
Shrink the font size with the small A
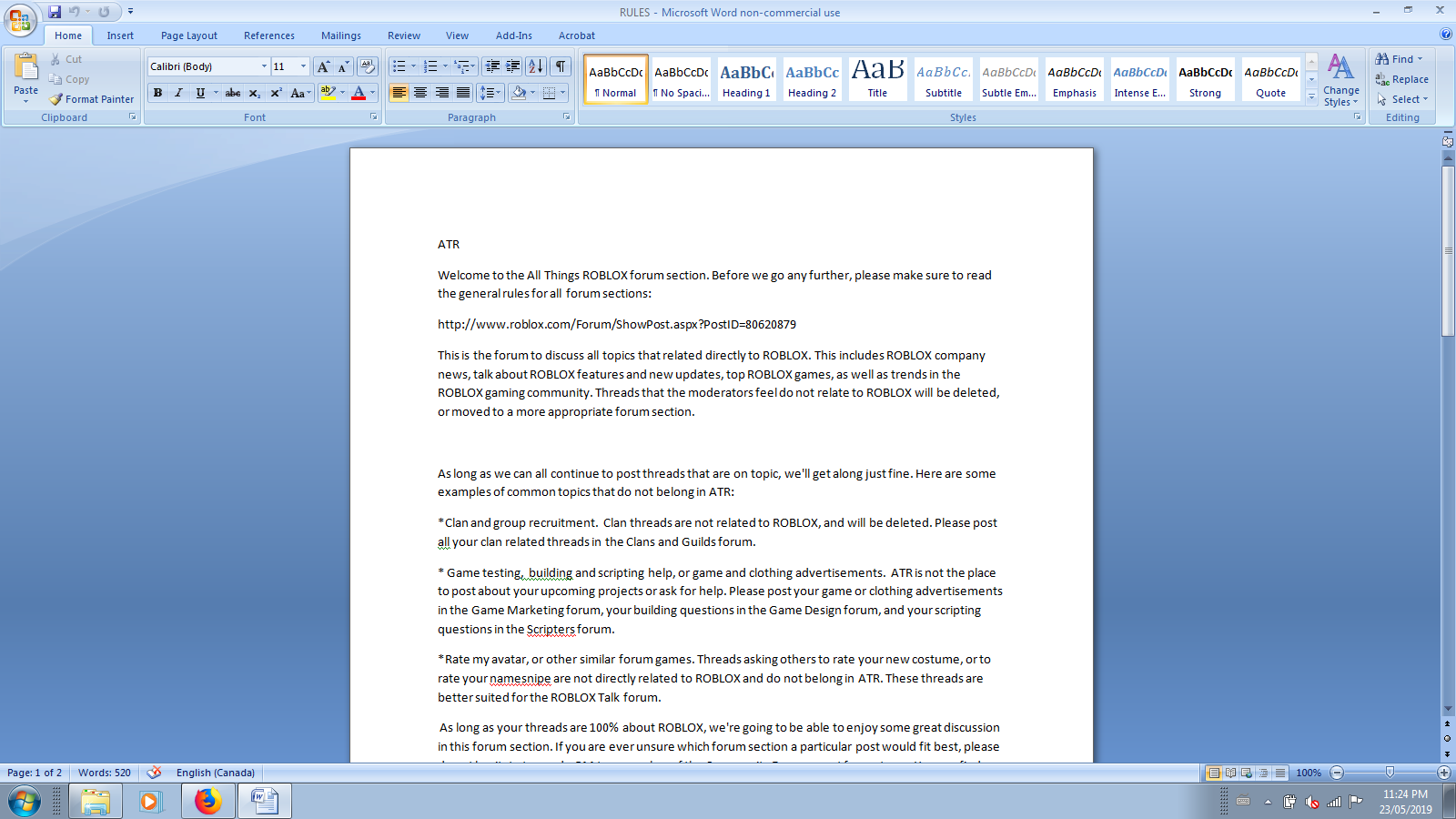(343, 66)
